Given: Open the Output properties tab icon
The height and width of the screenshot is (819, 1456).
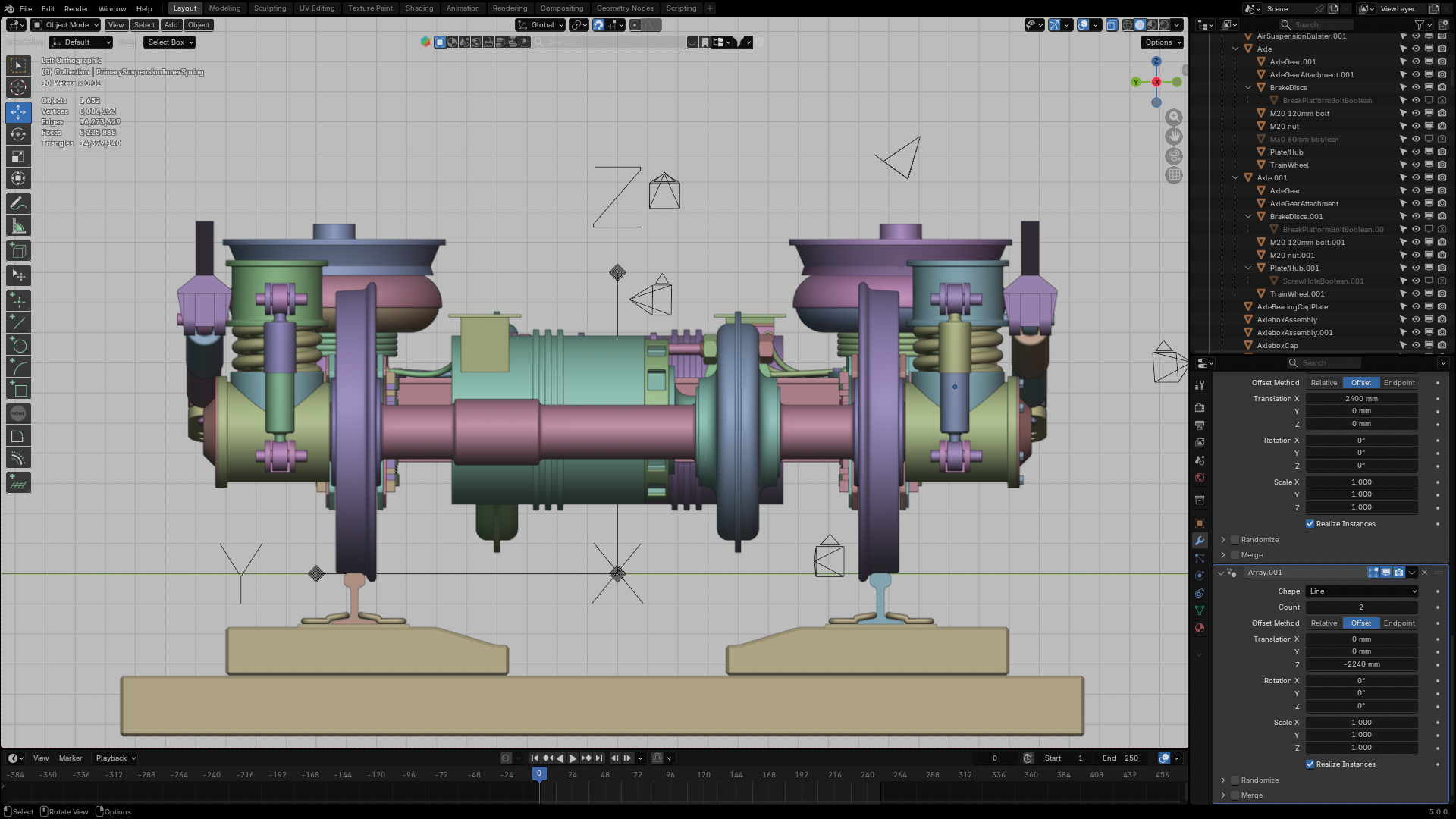Looking at the screenshot, I should click(1200, 425).
